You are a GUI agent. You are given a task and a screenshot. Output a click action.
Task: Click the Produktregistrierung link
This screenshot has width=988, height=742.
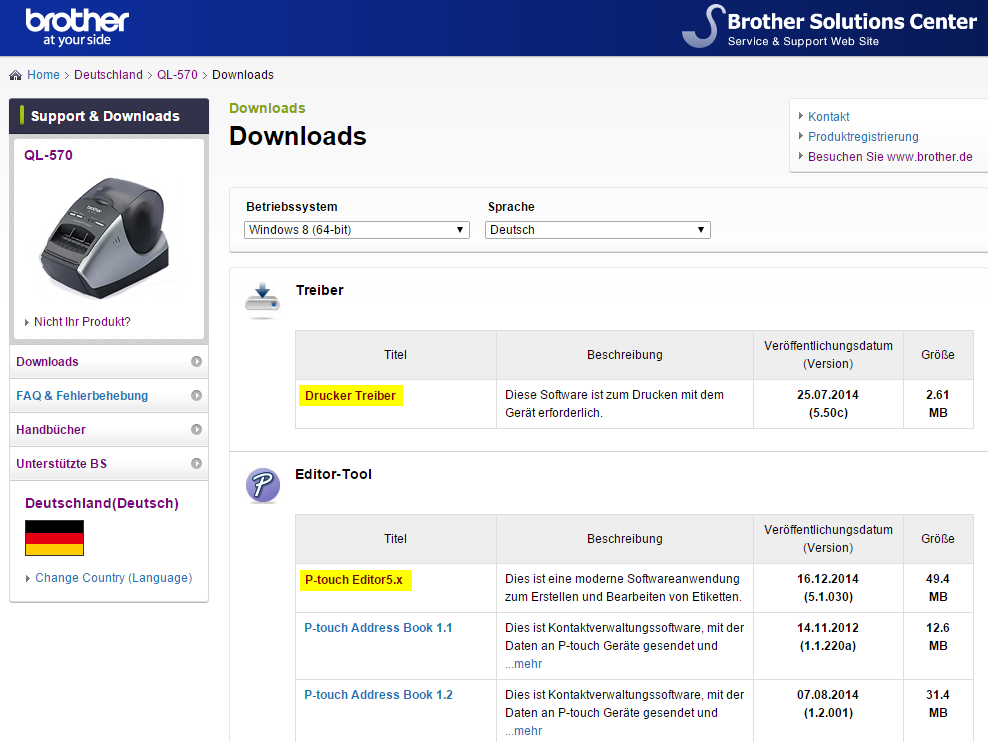[863, 137]
